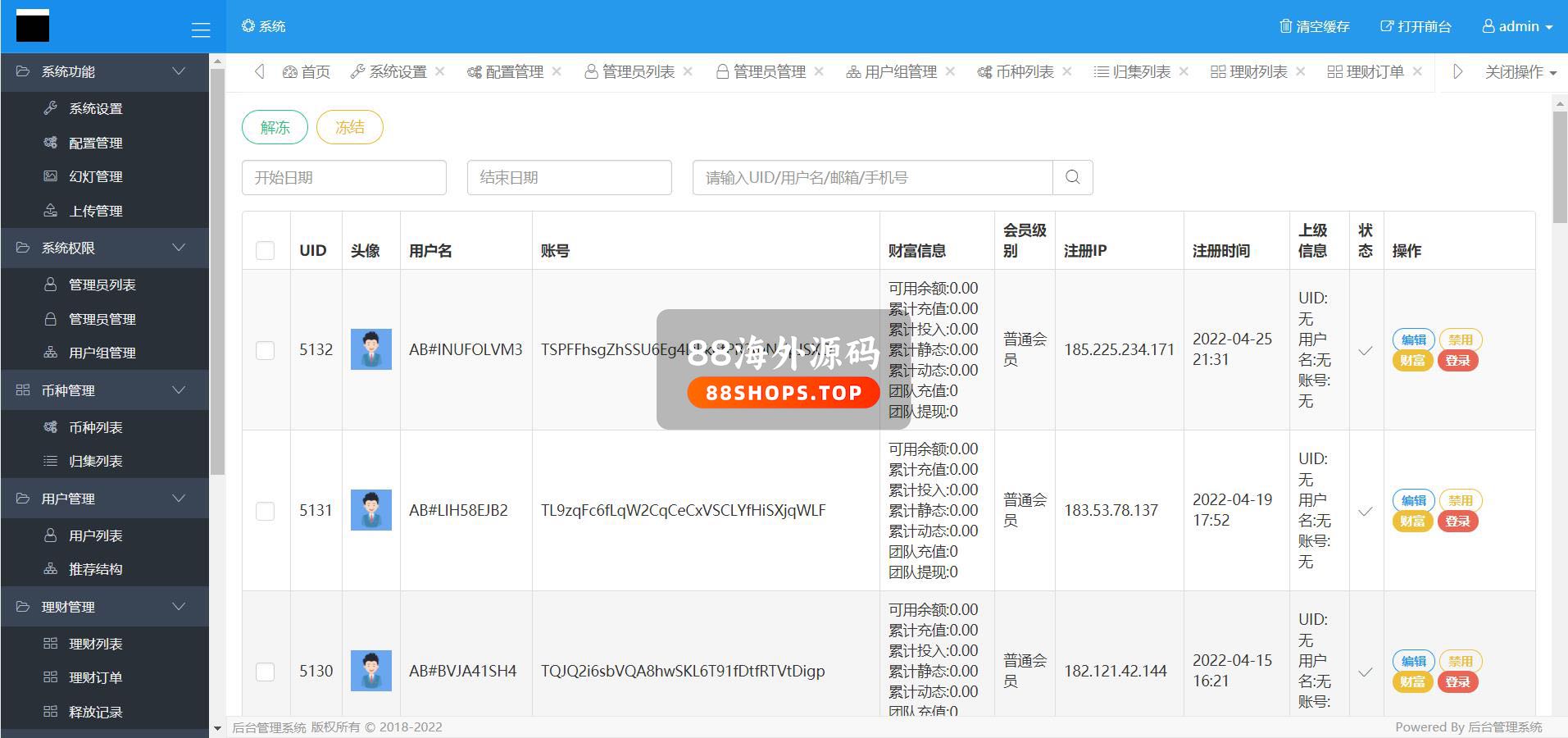The height and width of the screenshot is (738, 1568).
Task: Open 推荐结构 in the sidebar
Action: click(x=95, y=569)
